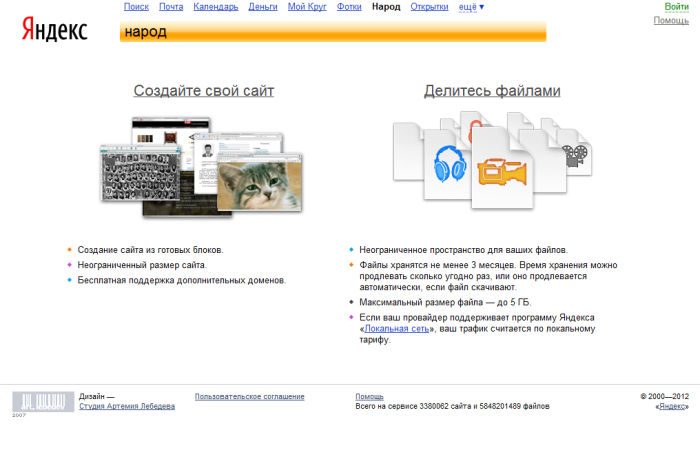700x468 pixels.
Task: Open Деньги service link
Action: (263, 7)
